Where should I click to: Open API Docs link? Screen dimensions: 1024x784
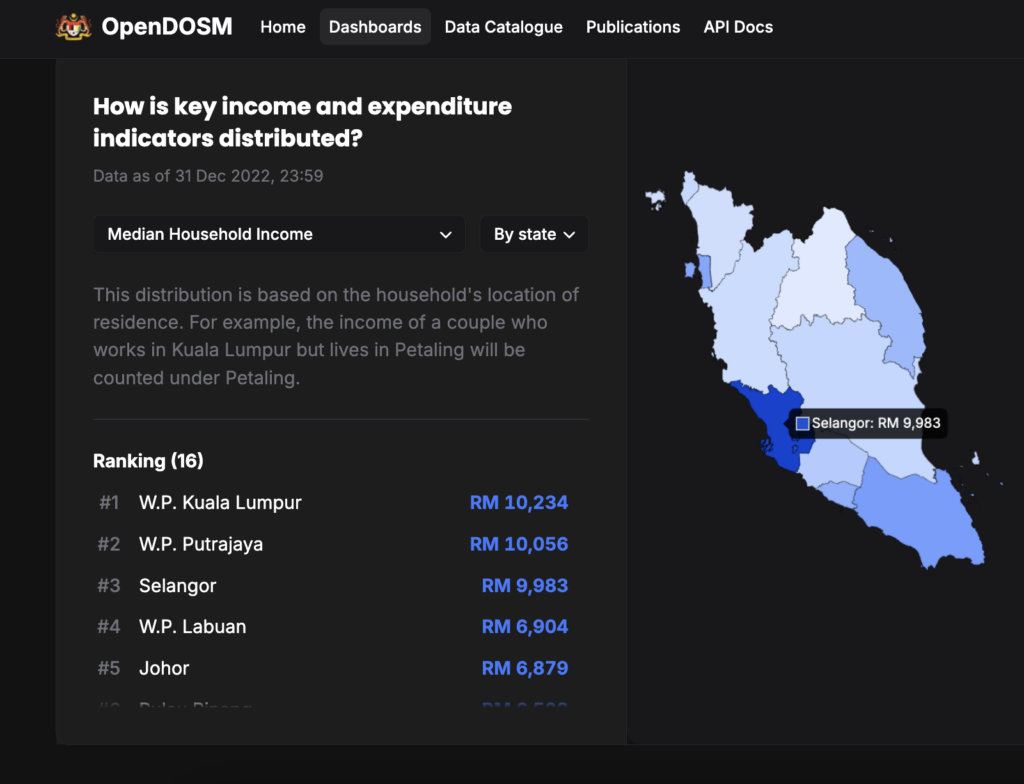point(738,27)
